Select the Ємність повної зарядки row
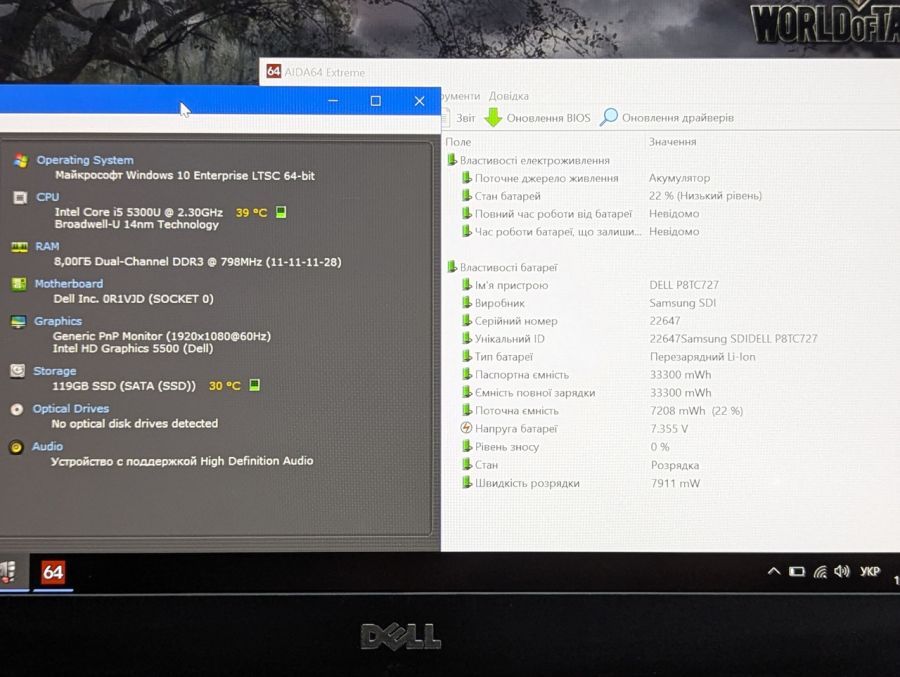 (x=535, y=393)
